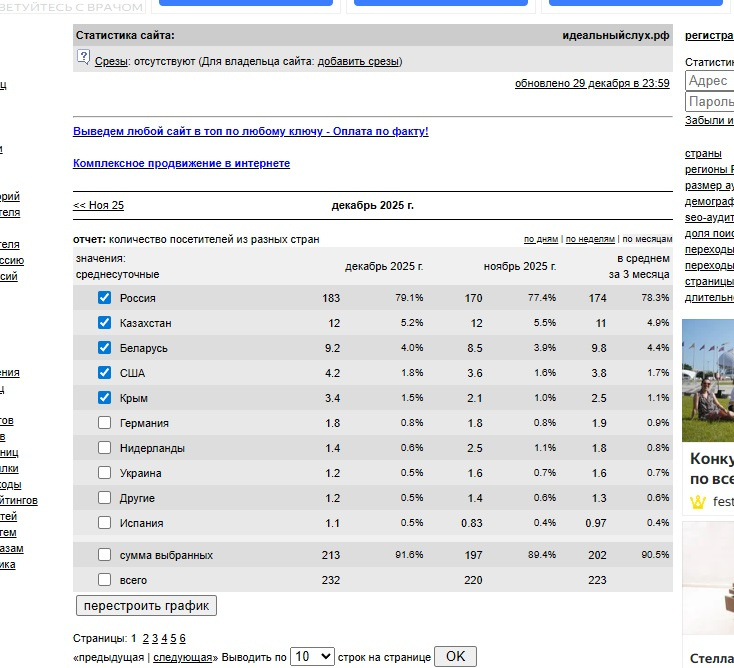This screenshot has width=734, height=668.
Task: Select the по месяцам view
Action: [647, 239]
